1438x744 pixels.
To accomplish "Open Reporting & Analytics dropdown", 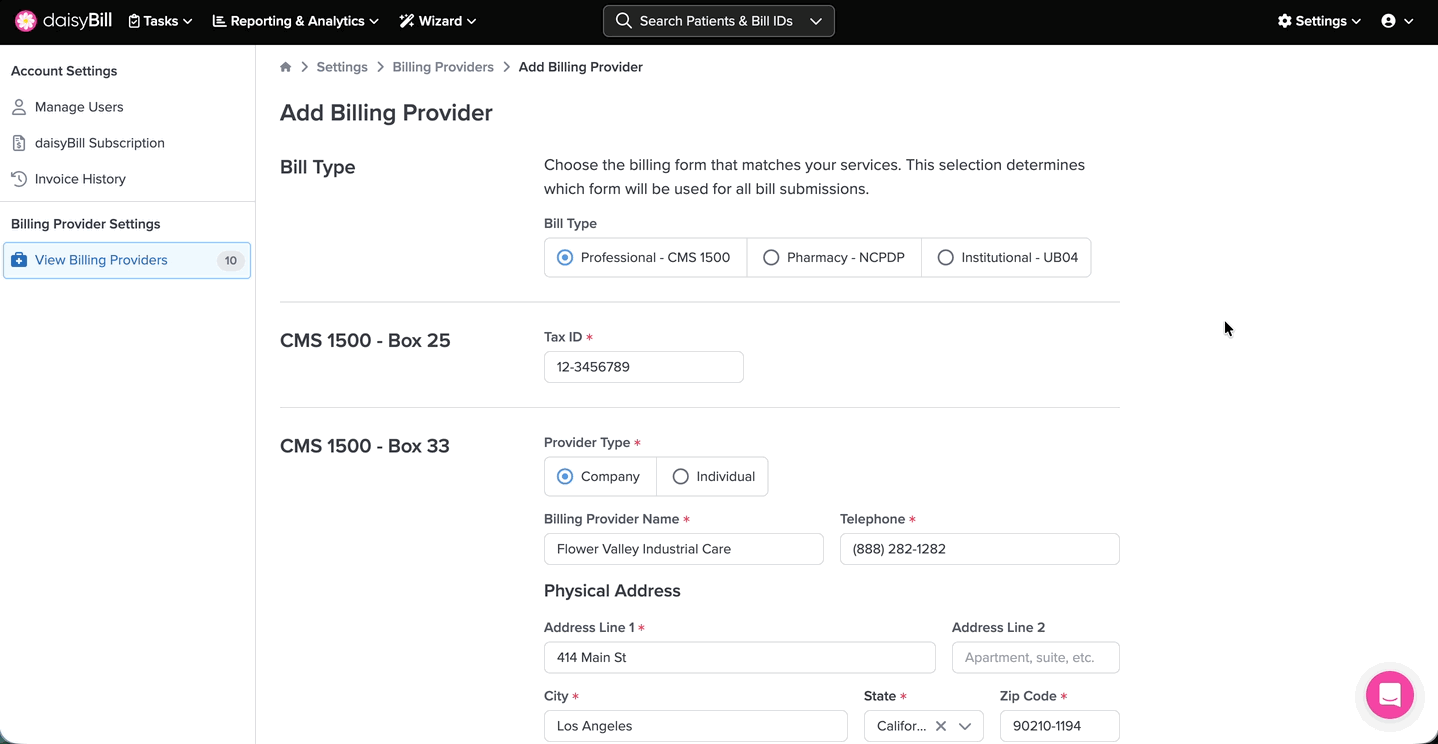I will coord(296,21).
